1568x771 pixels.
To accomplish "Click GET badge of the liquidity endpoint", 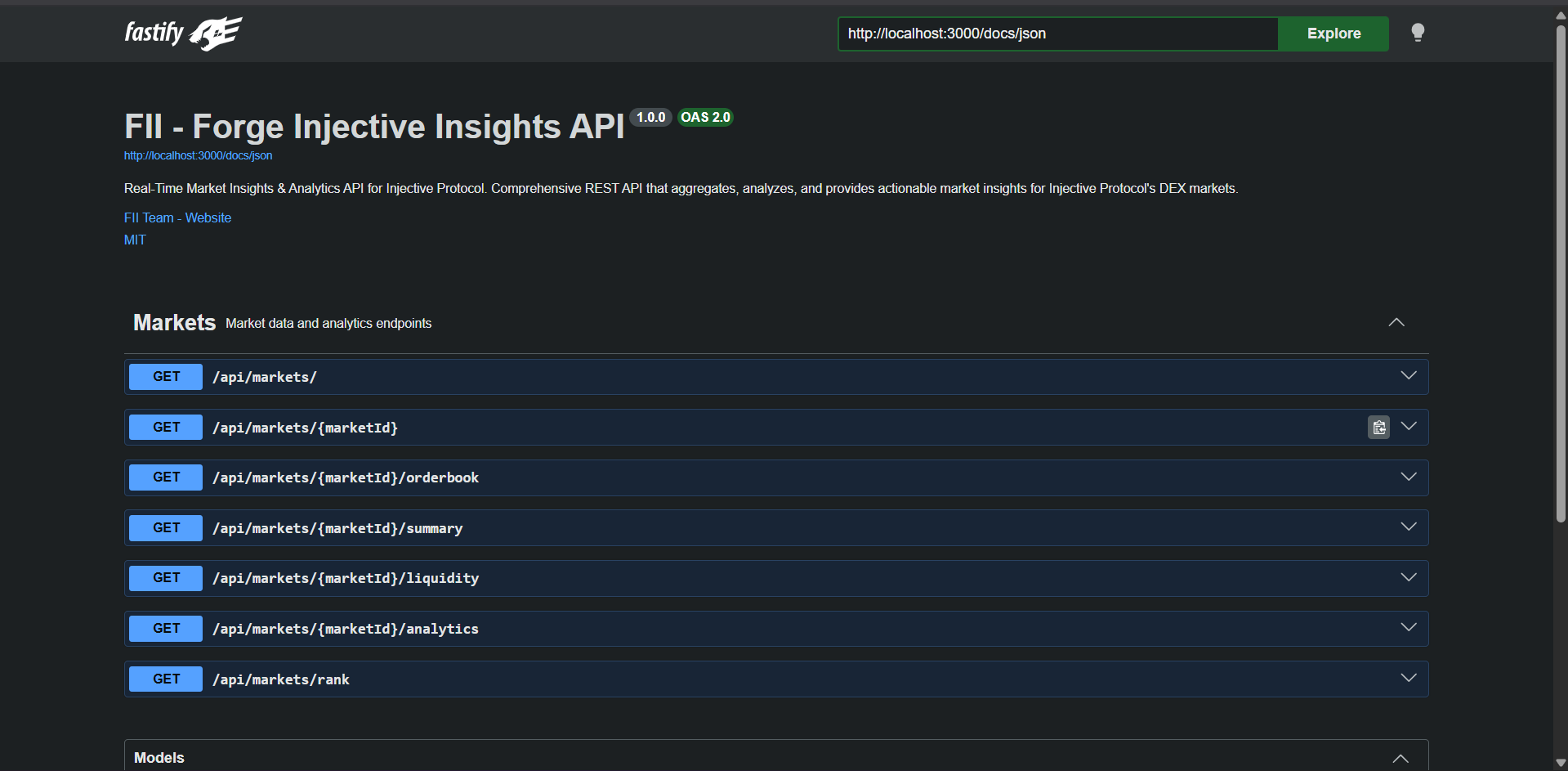I will tap(166, 578).
